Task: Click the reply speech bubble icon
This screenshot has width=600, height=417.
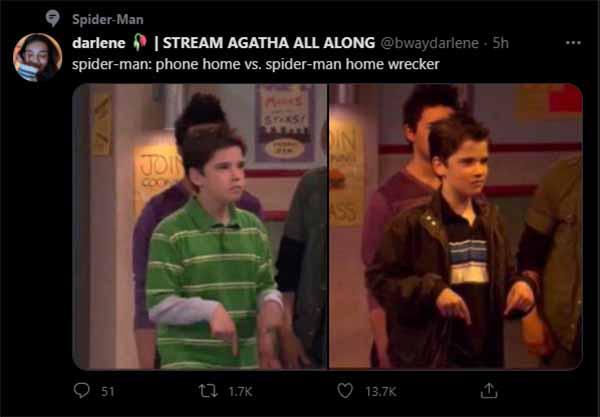Action: pos(82,391)
